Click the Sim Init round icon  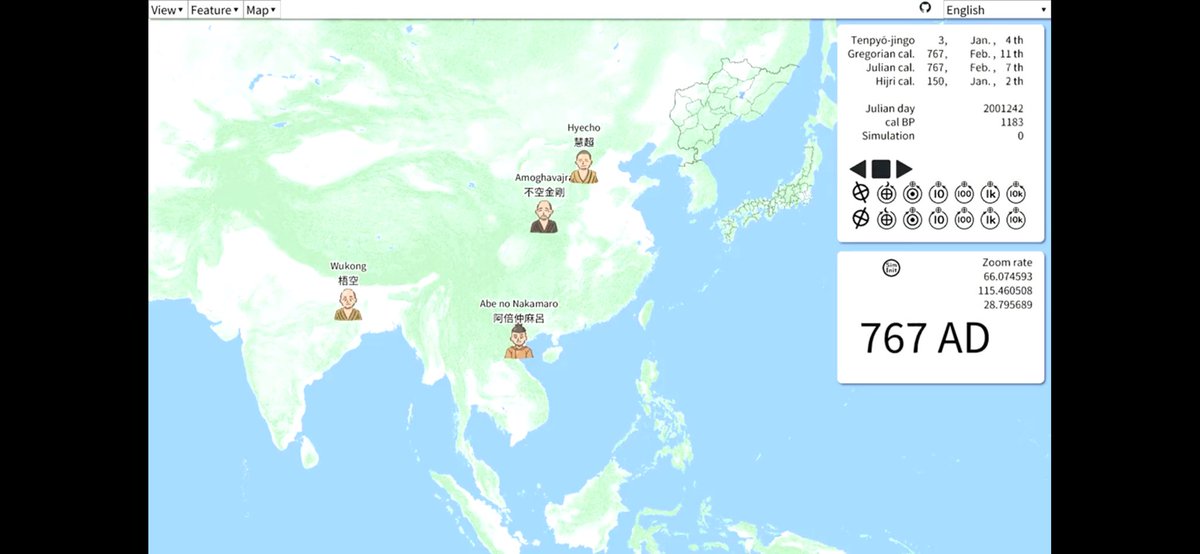point(891,268)
